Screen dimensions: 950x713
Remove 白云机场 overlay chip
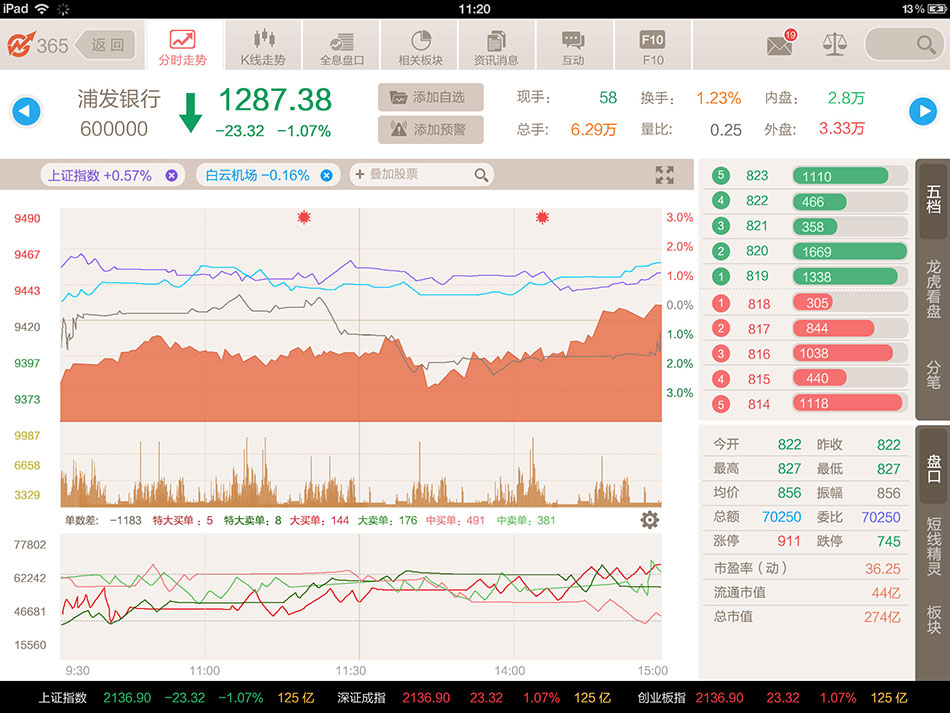(x=327, y=176)
